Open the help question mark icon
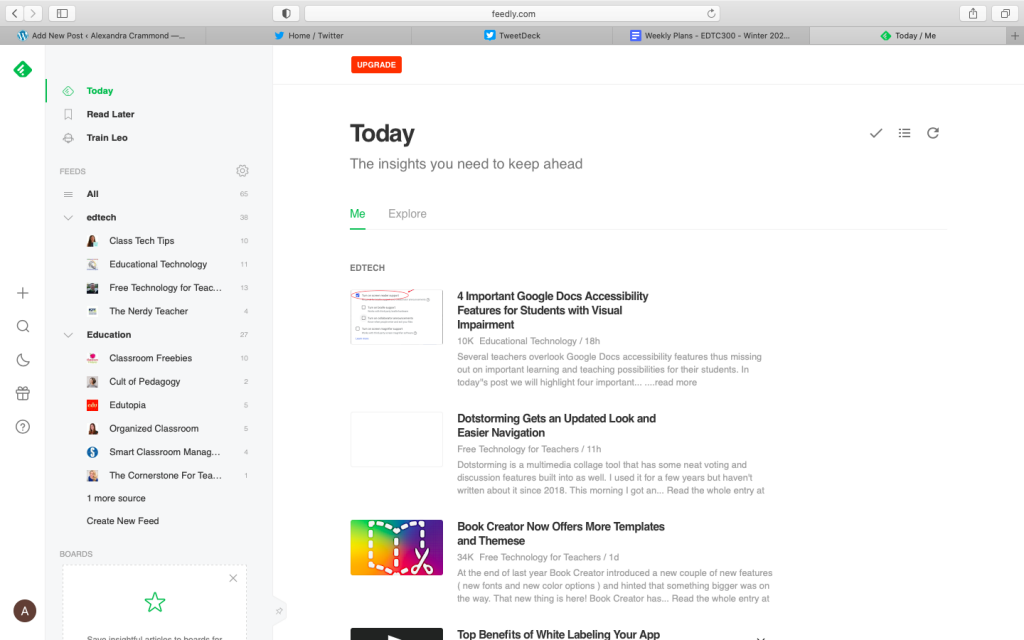The width and height of the screenshot is (1024, 640). 23,427
